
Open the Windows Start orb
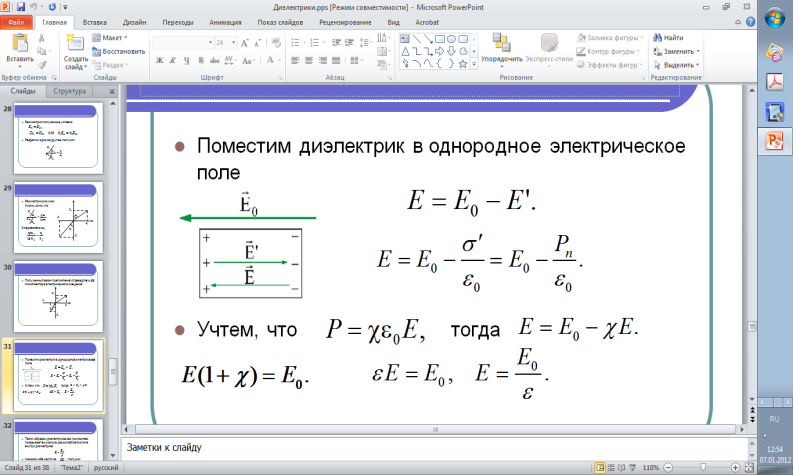[774, 19]
